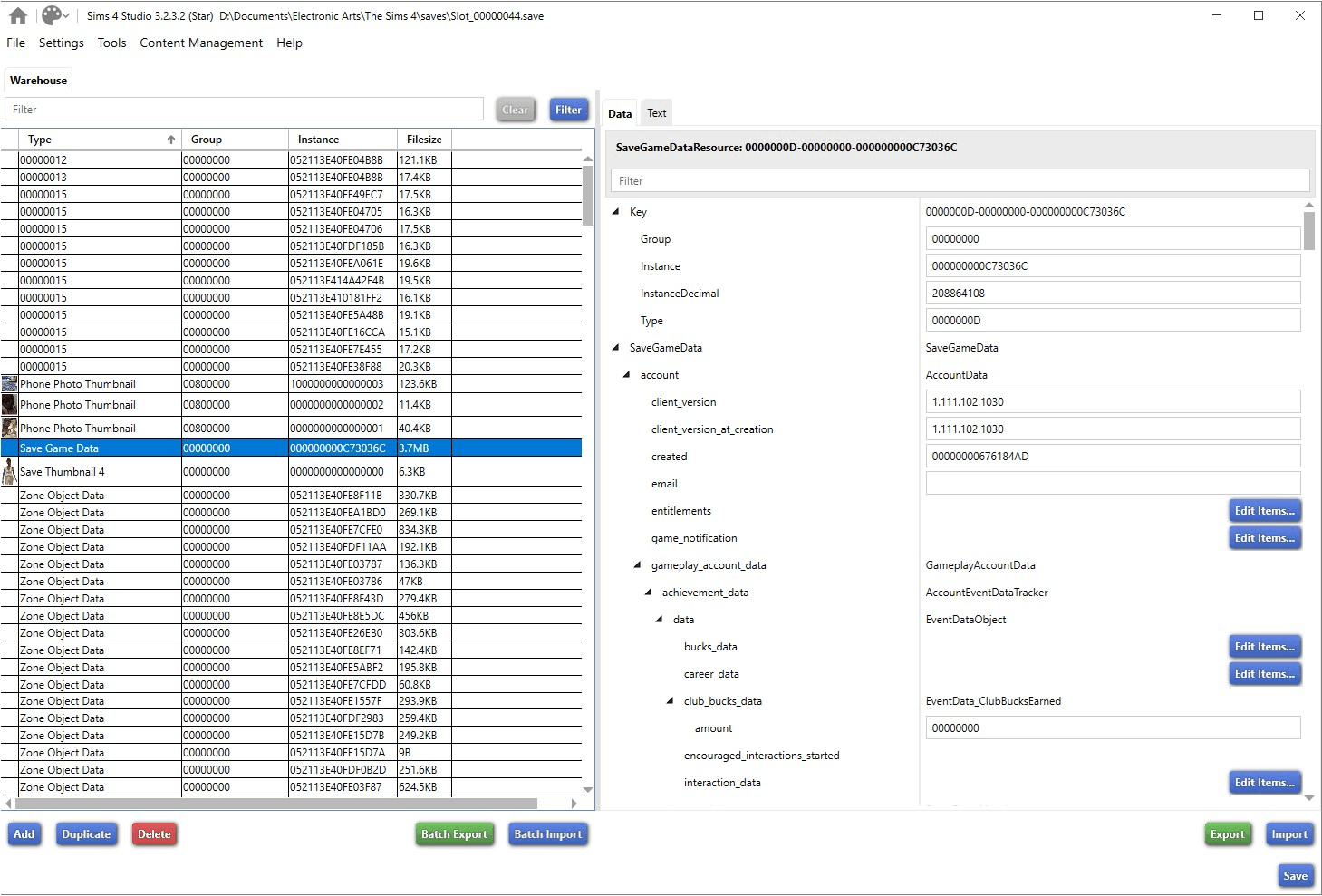Click the client_version input field
The height and width of the screenshot is (896, 1322).
tap(1113, 402)
